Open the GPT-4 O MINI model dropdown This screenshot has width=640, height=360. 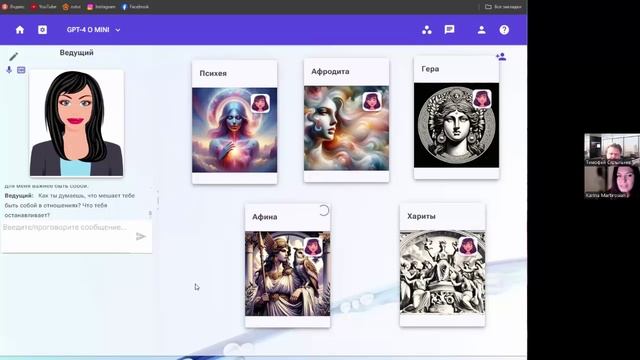tap(93, 30)
